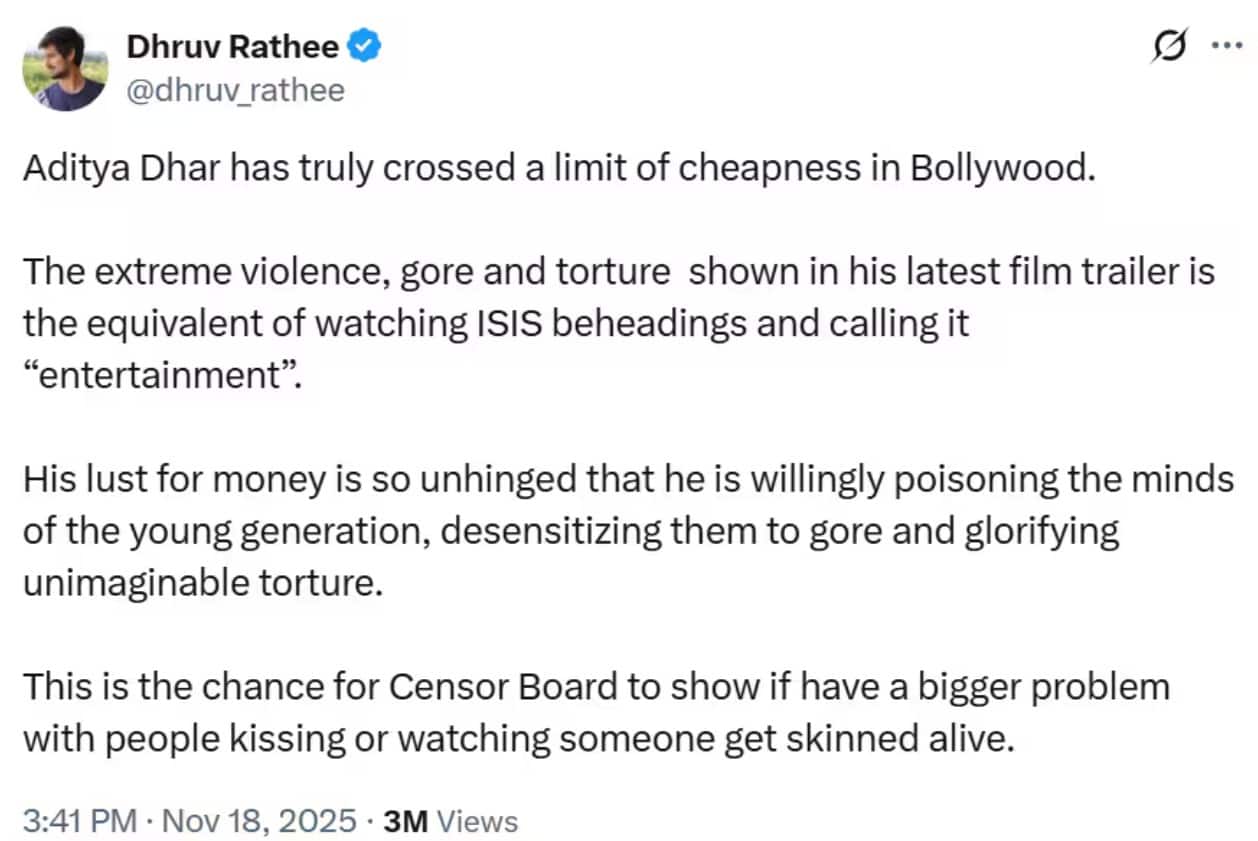This screenshot has width=1258, height=841.
Task: Click the Views label
Action: pyautogui.click(x=478, y=821)
